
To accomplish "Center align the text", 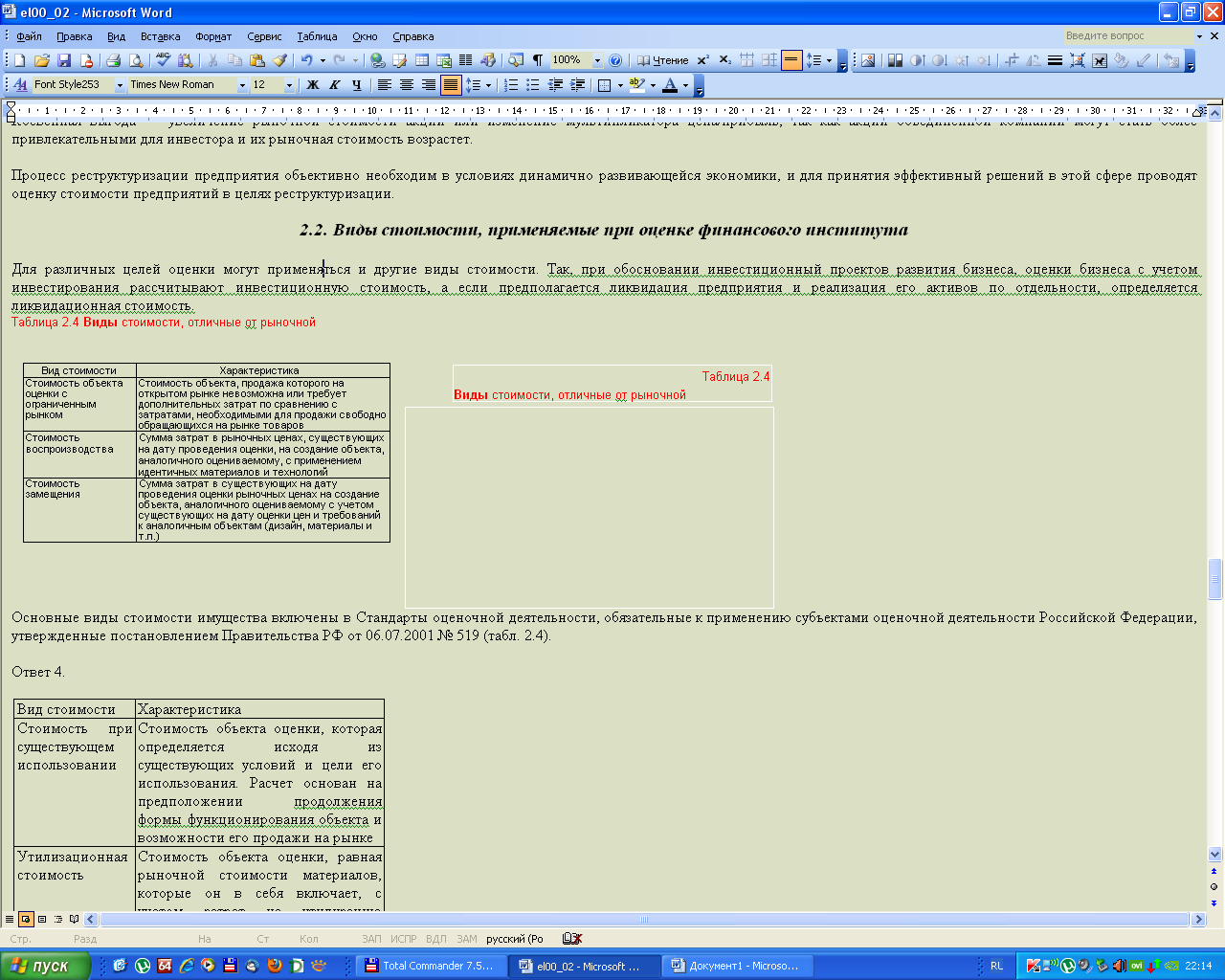I will click(x=406, y=84).
